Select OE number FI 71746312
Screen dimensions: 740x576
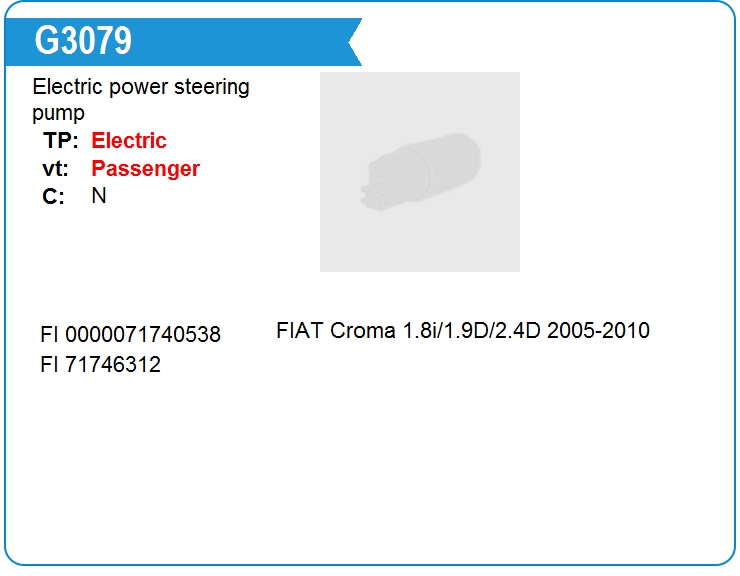pos(101,364)
